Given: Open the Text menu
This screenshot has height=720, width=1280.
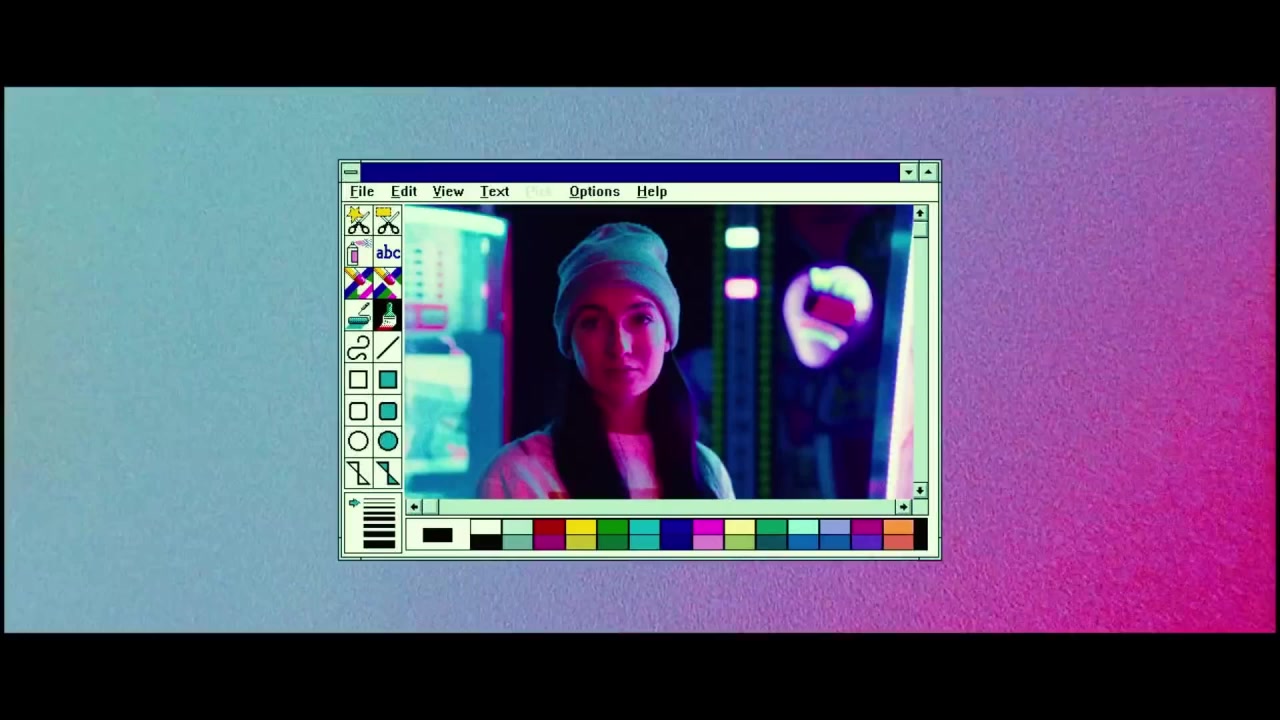Looking at the screenshot, I should tap(494, 191).
